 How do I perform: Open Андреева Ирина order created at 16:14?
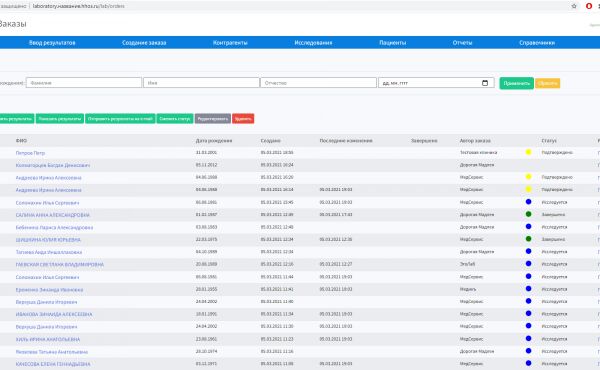[49, 190]
